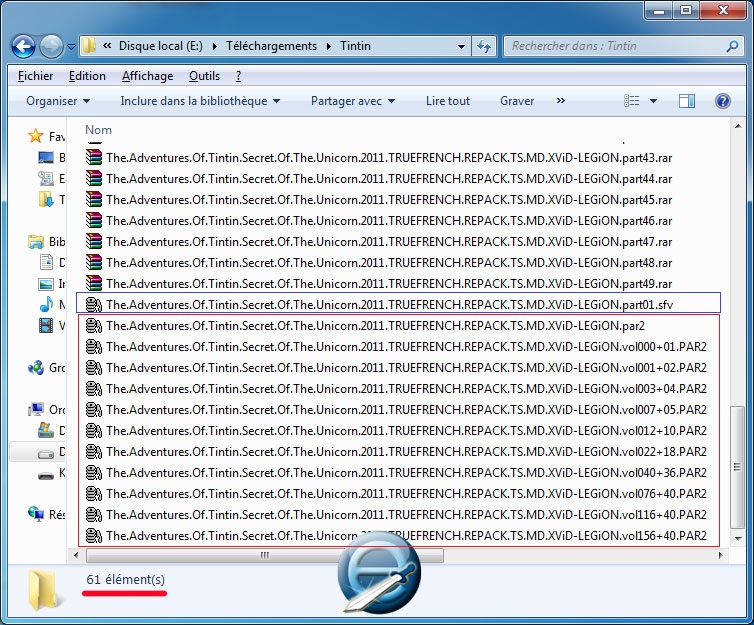The height and width of the screenshot is (625, 754).
Task: Click the vol003+04.PAR2 file icon
Action: click(x=94, y=388)
